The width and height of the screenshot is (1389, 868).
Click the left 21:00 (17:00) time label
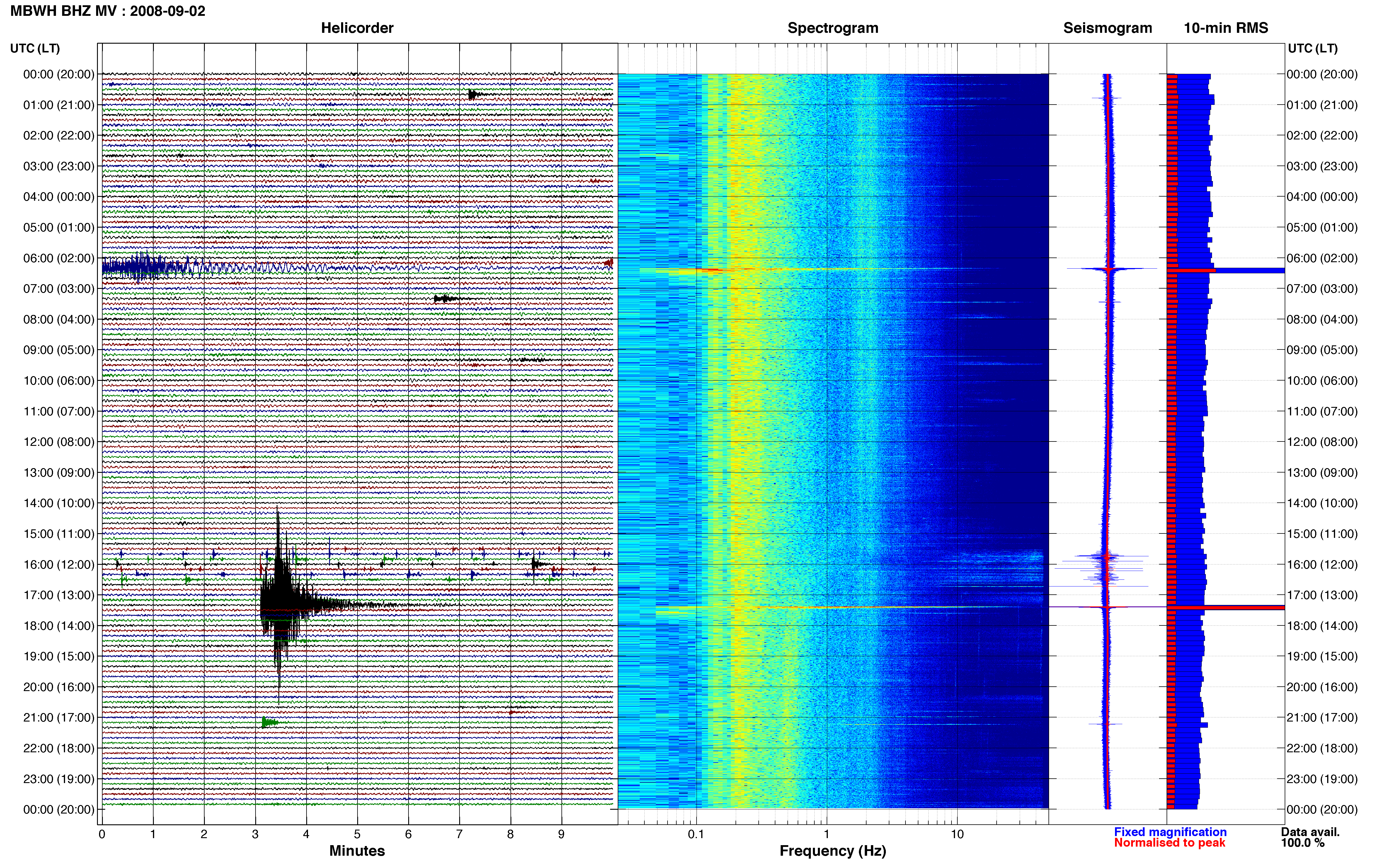(x=59, y=718)
